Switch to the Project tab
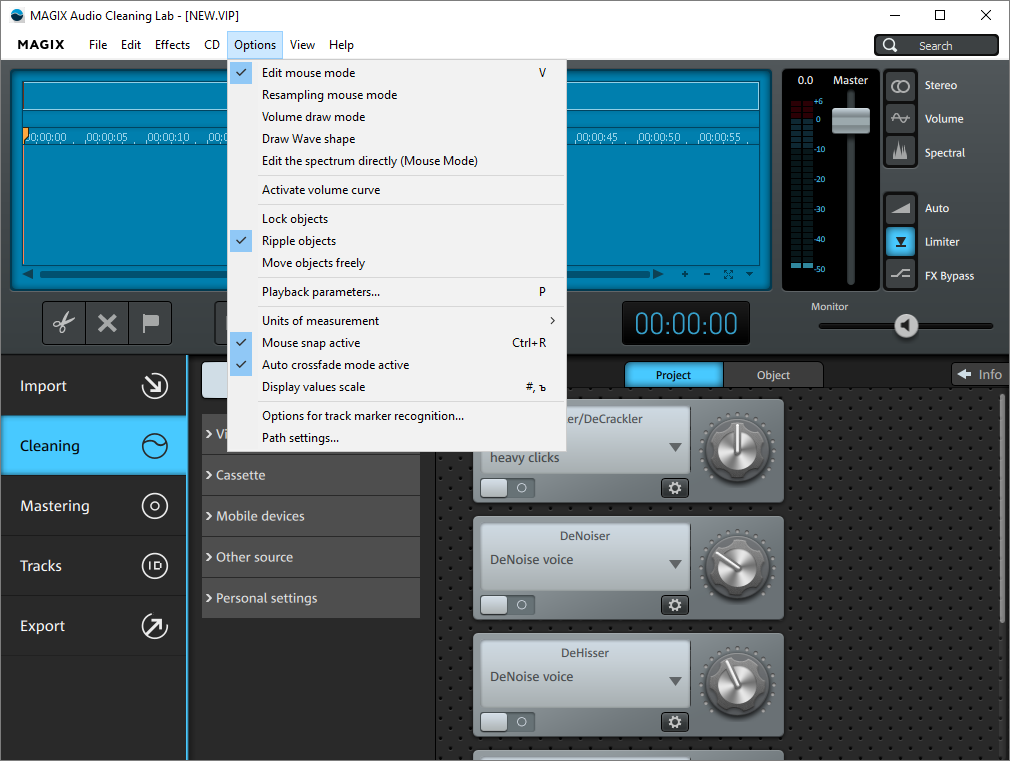Image resolution: width=1010 pixels, height=761 pixels. tap(673, 375)
